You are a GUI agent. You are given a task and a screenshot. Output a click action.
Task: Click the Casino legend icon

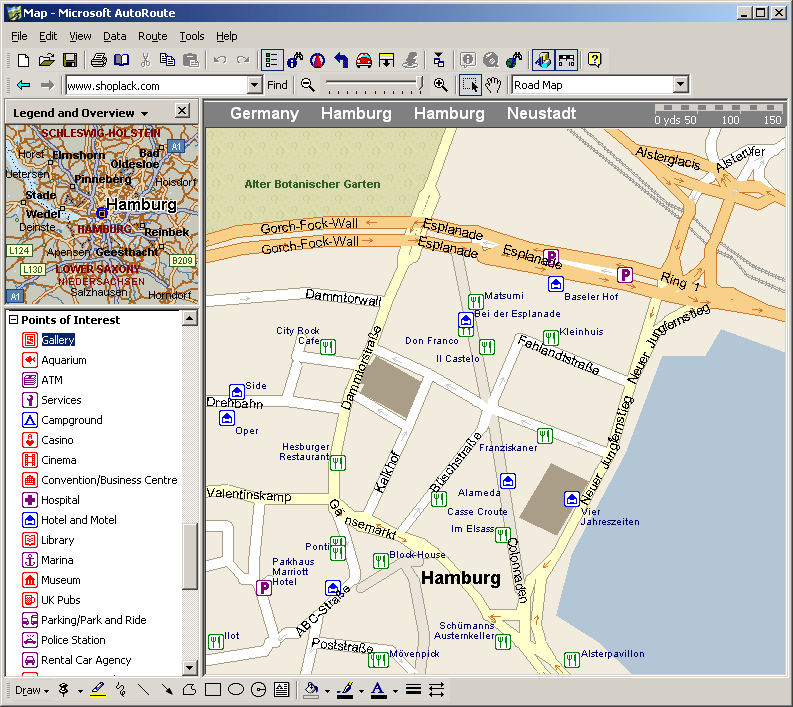[30, 440]
